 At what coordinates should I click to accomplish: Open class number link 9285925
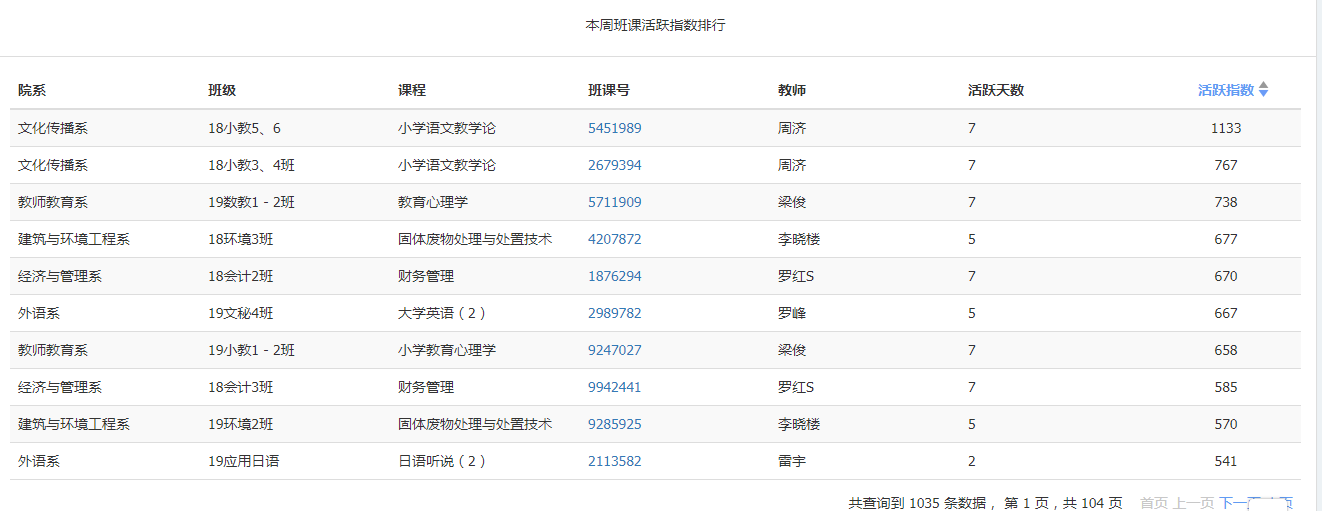[615, 424]
